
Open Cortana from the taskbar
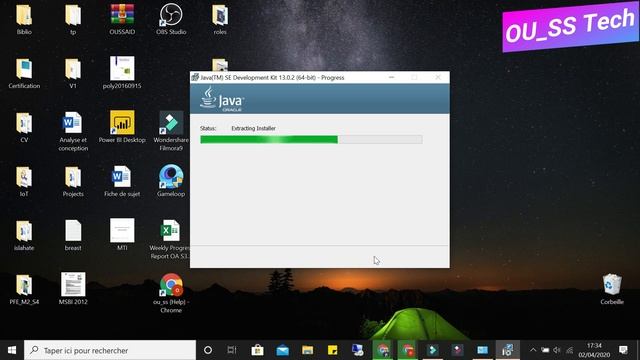[x=208, y=350]
